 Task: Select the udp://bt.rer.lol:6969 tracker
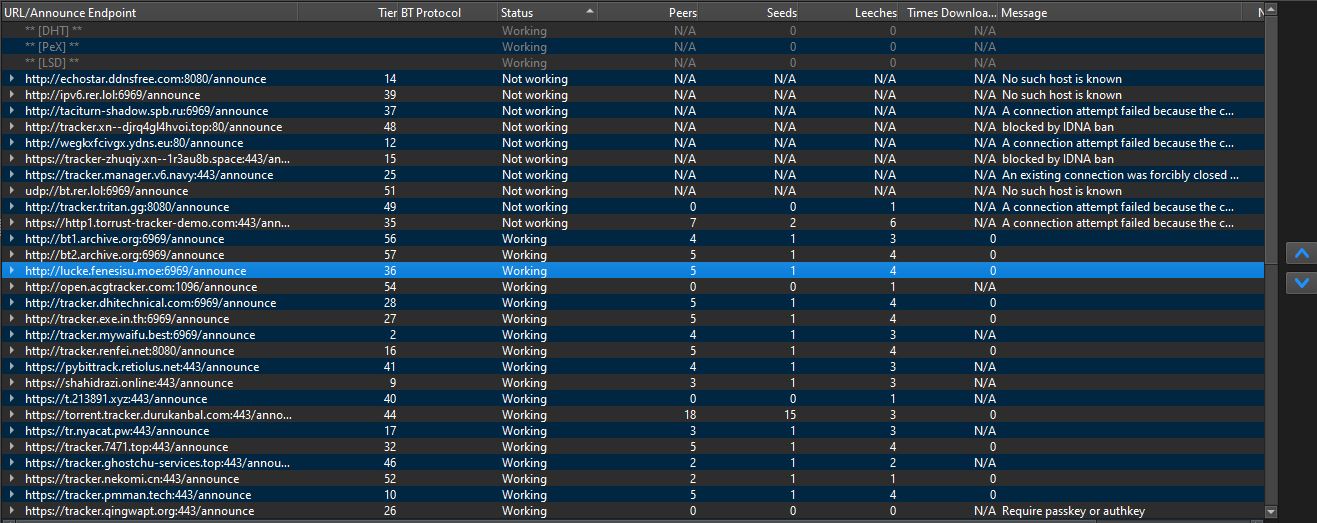106,191
